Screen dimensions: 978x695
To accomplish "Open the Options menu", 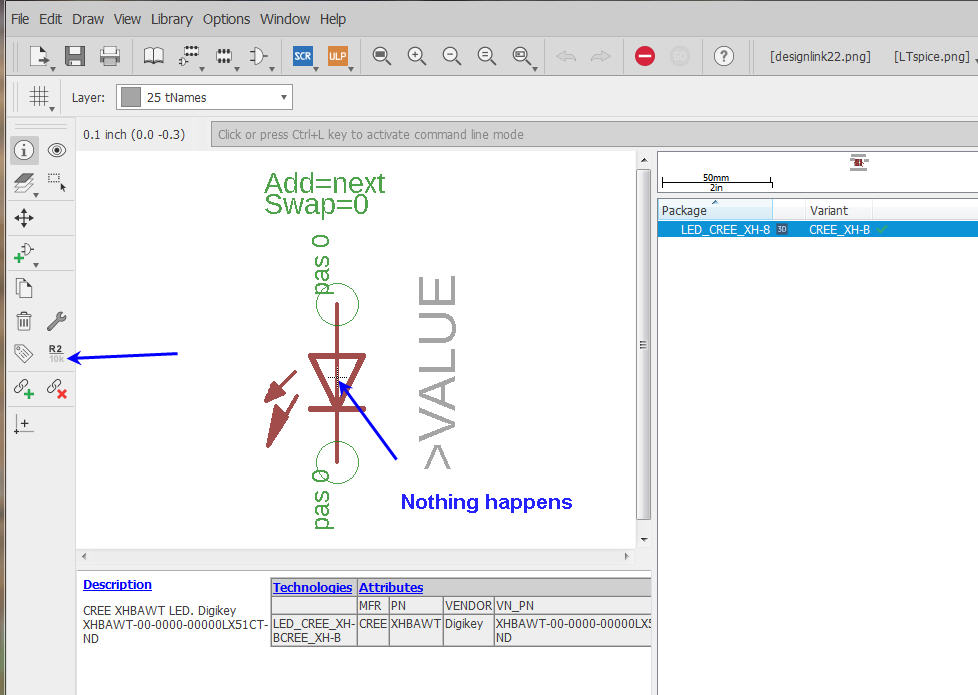I will [226, 18].
